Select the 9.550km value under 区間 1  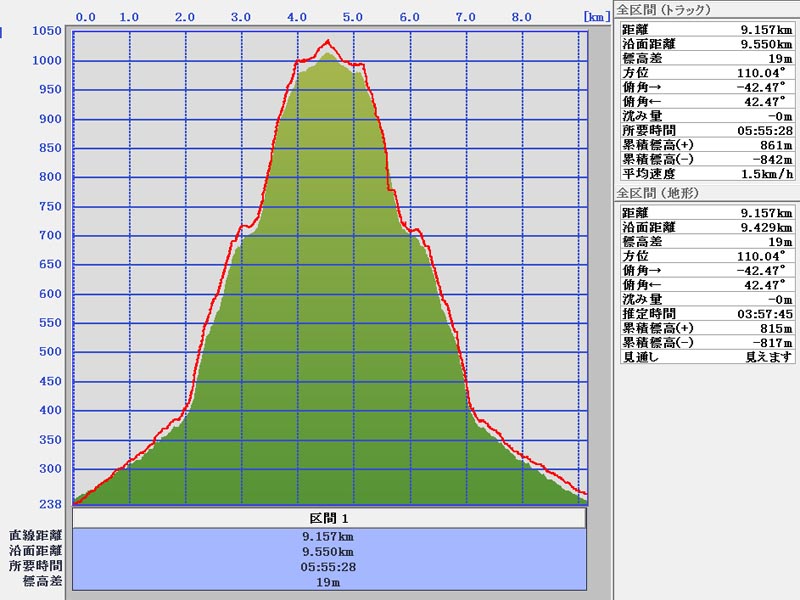[x=329, y=551]
